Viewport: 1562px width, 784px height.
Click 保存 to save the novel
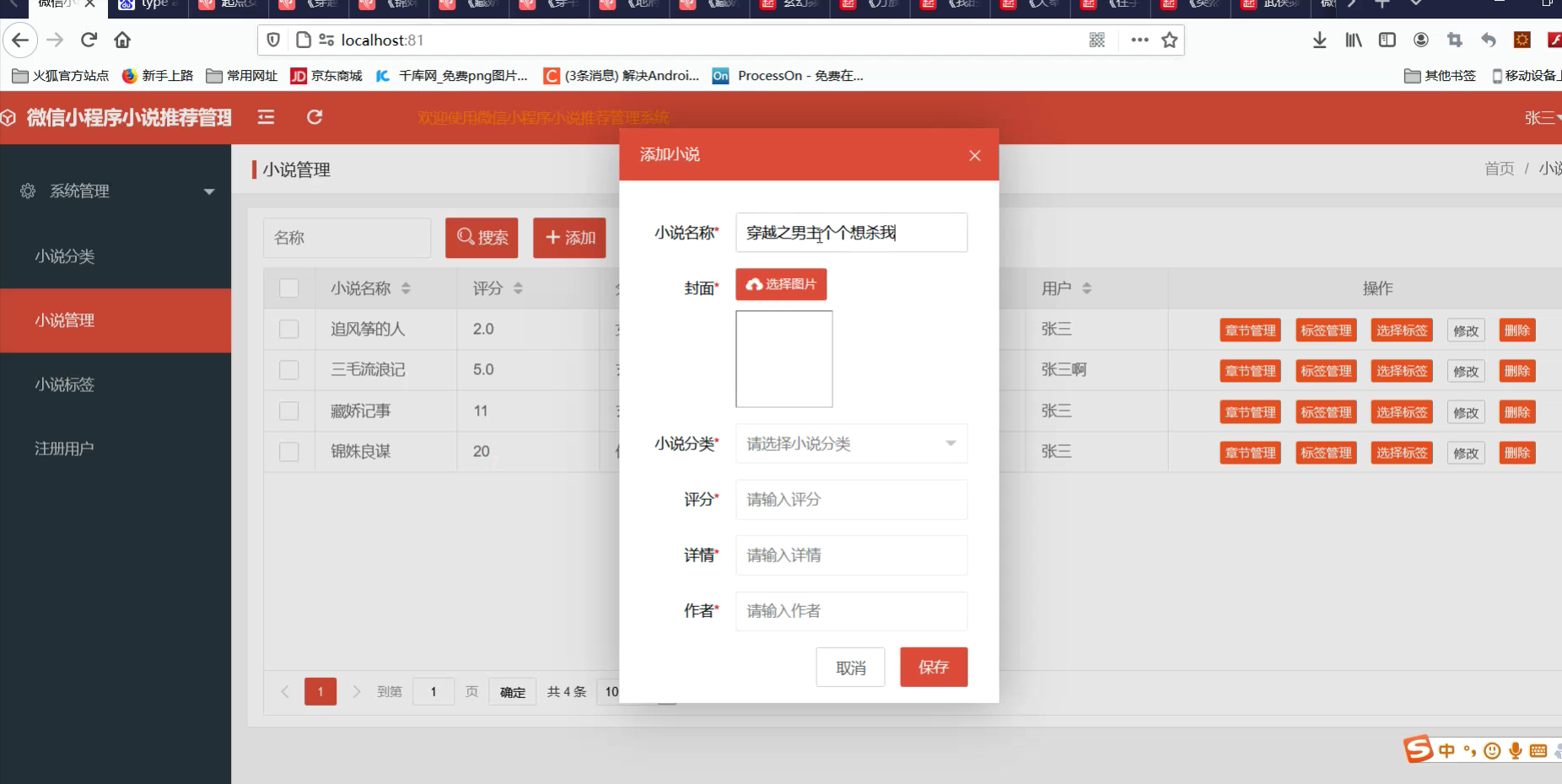pyautogui.click(x=934, y=667)
